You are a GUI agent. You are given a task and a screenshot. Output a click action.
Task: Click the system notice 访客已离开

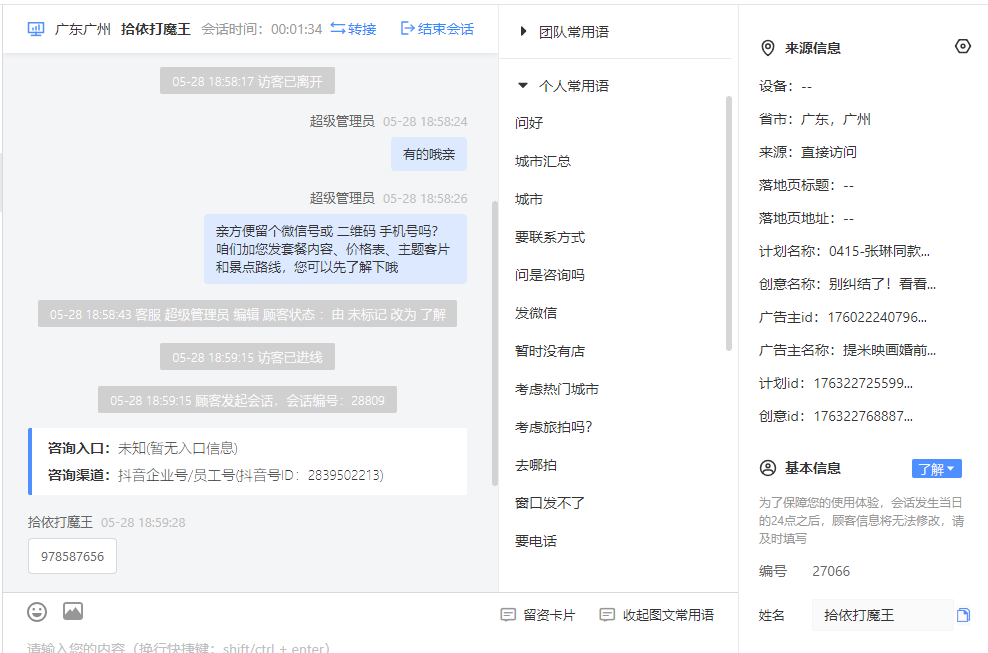click(x=247, y=81)
